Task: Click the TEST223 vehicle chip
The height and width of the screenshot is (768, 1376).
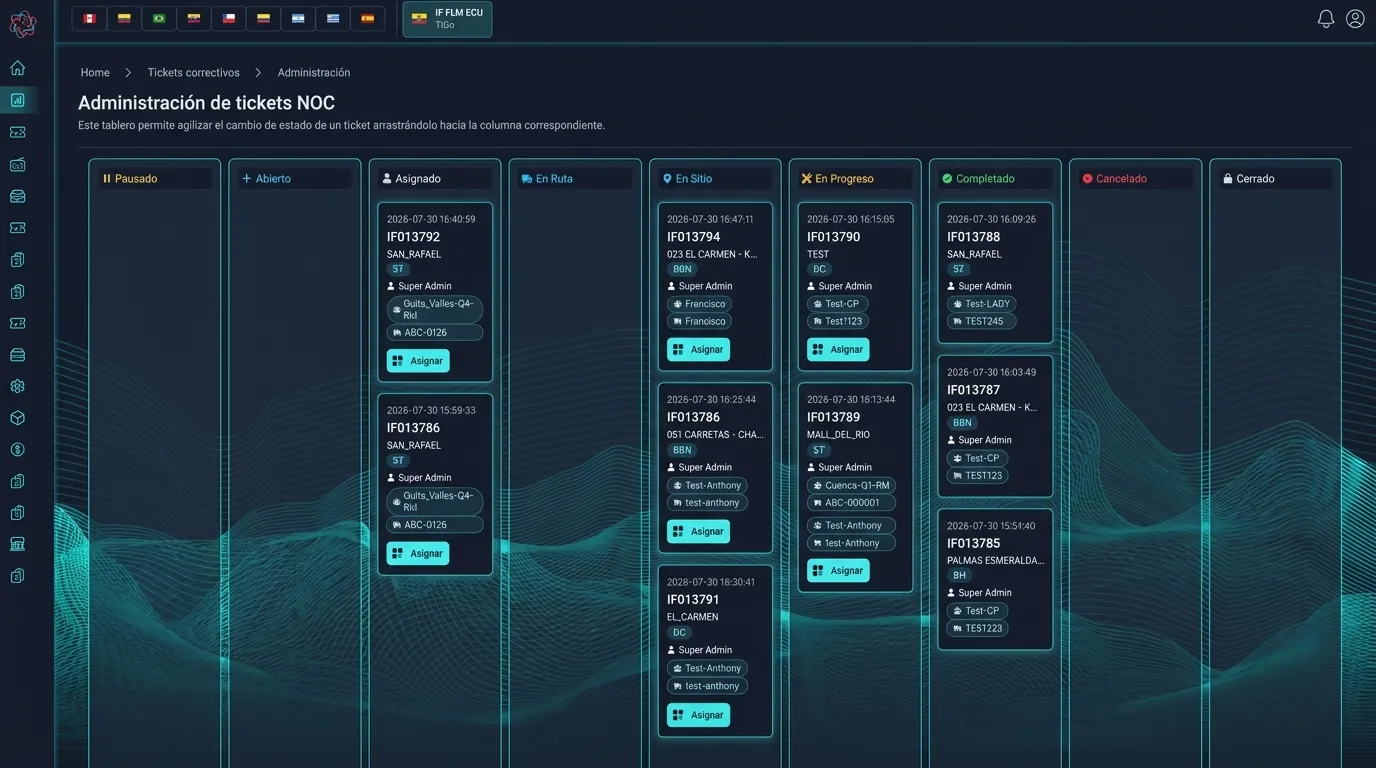Action: (977, 628)
